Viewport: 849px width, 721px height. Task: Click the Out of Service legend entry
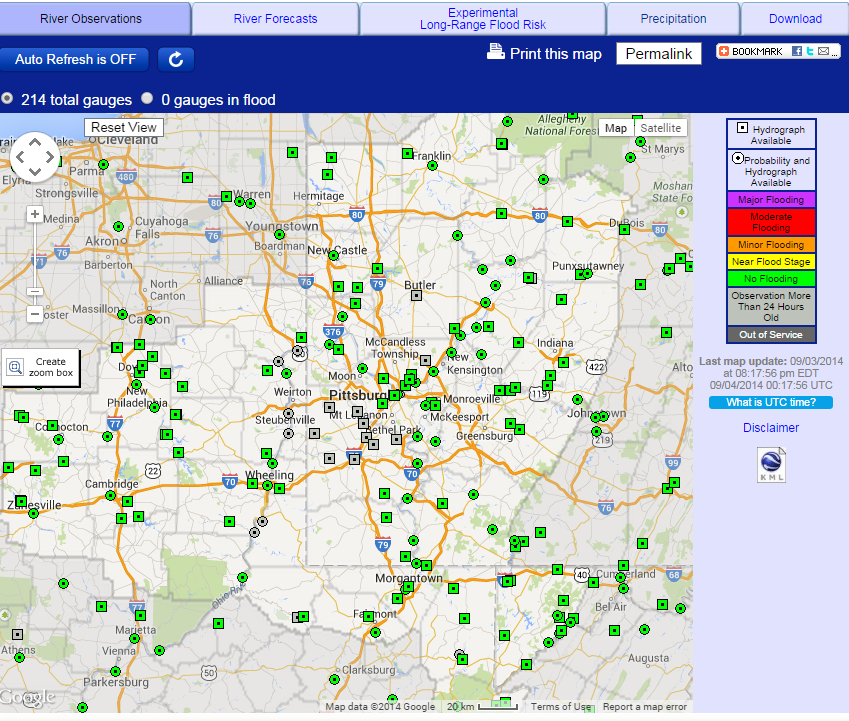[x=771, y=335]
